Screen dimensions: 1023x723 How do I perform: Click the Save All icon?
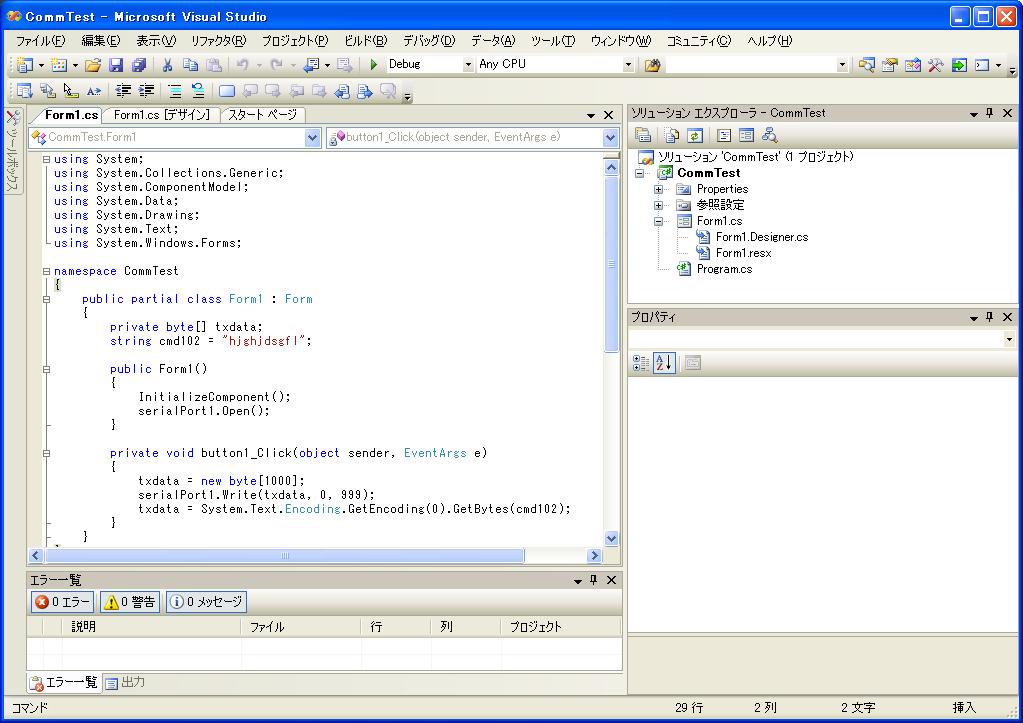click(139, 65)
